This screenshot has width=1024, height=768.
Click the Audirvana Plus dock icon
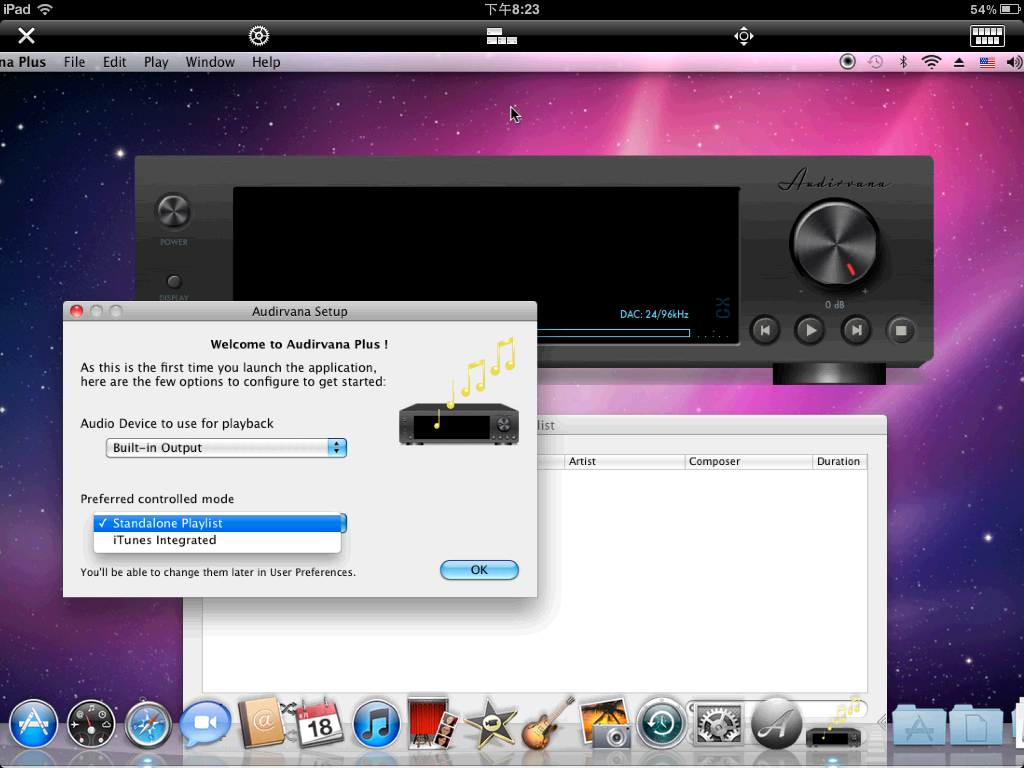pos(834,723)
